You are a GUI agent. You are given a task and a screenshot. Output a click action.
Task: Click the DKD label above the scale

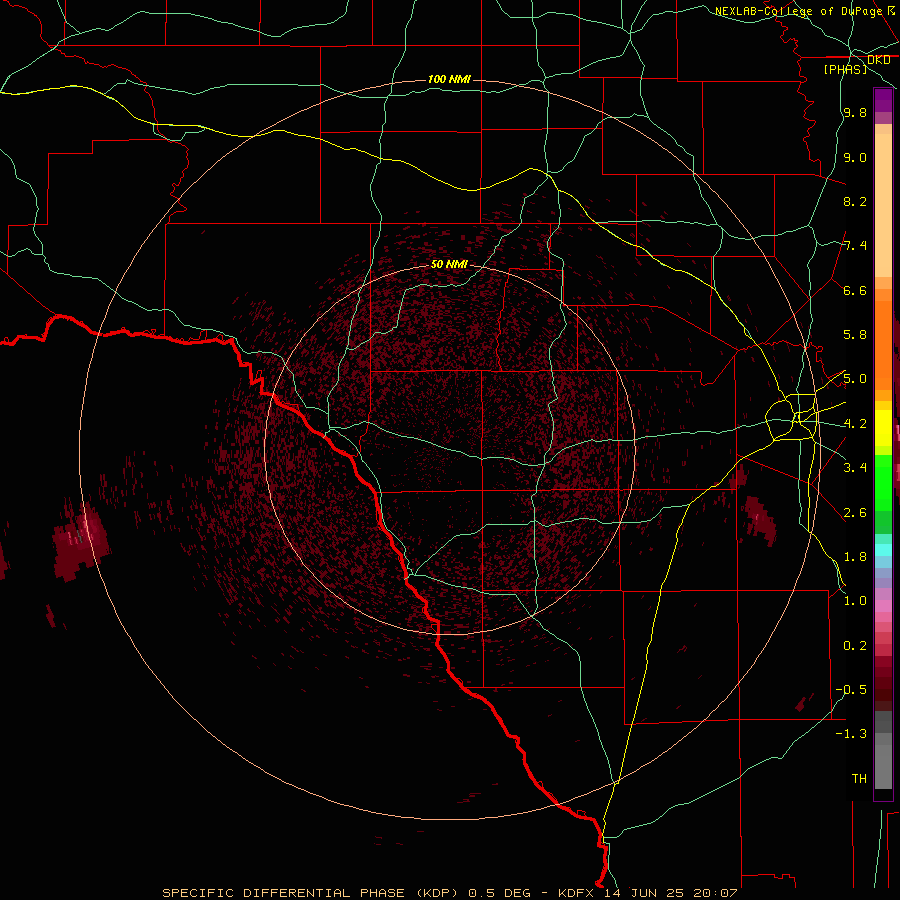coord(878,60)
